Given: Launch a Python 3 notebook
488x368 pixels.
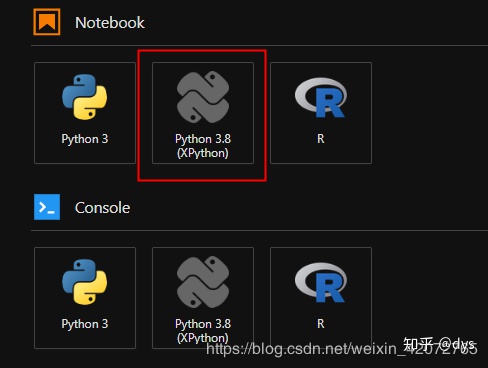Looking at the screenshot, I should [85, 113].
